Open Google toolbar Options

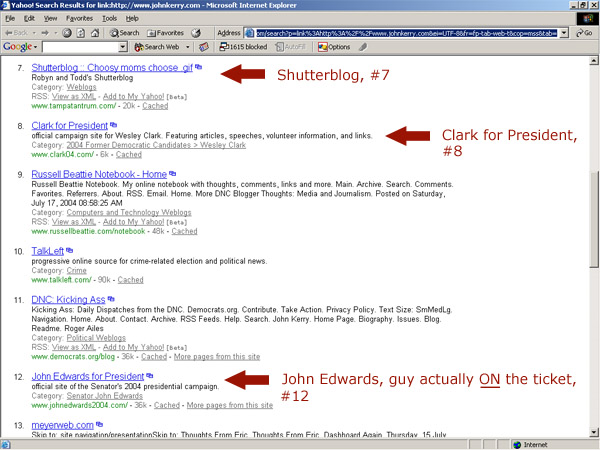point(335,47)
